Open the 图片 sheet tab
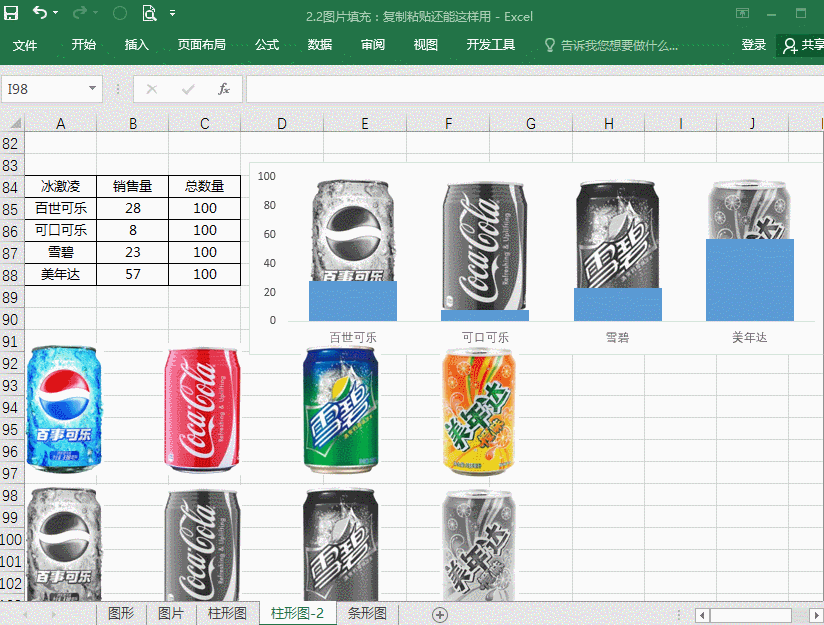The height and width of the screenshot is (625, 824). 170,613
